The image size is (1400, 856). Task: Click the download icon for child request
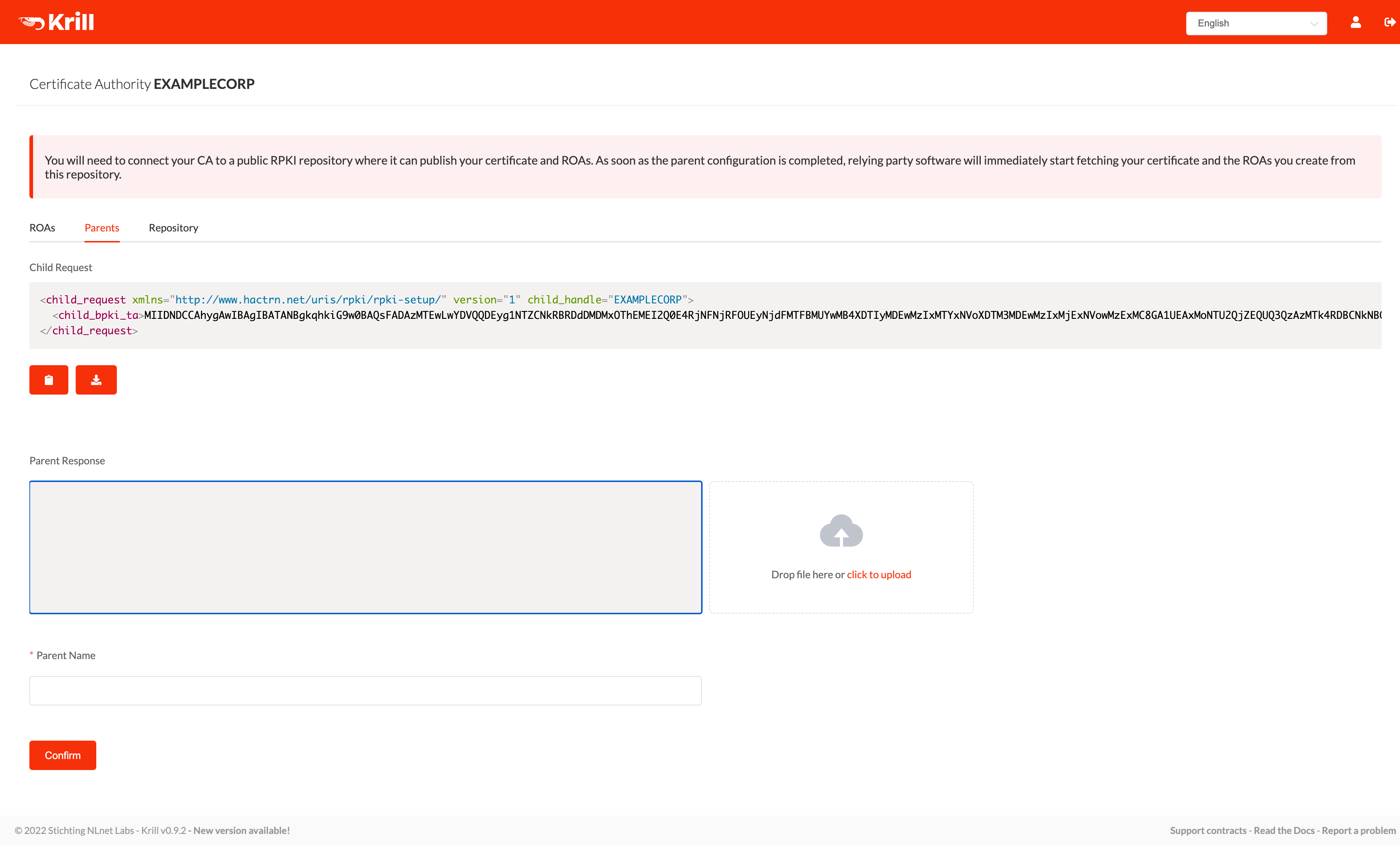click(96, 380)
